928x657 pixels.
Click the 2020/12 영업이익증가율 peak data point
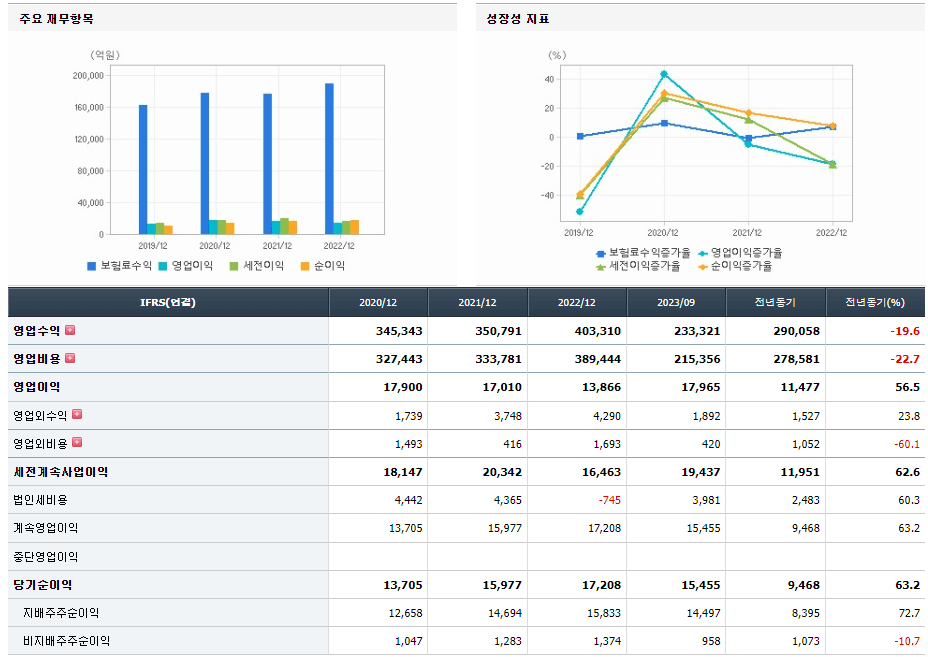click(664, 74)
